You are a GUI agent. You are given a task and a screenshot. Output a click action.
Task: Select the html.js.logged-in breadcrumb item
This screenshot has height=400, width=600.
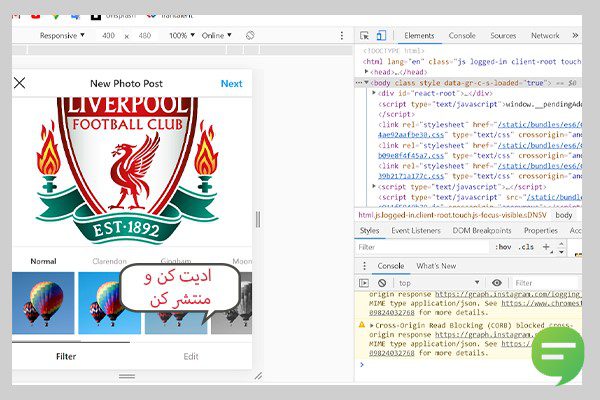[452, 215]
